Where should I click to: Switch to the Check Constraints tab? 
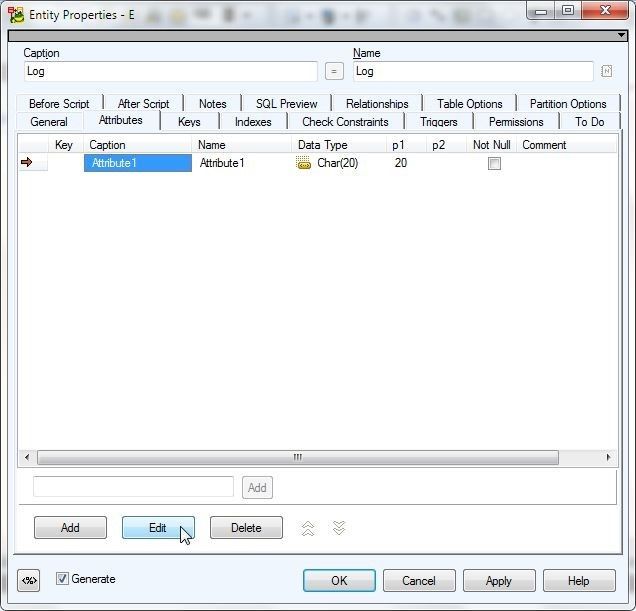pyautogui.click(x=345, y=122)
